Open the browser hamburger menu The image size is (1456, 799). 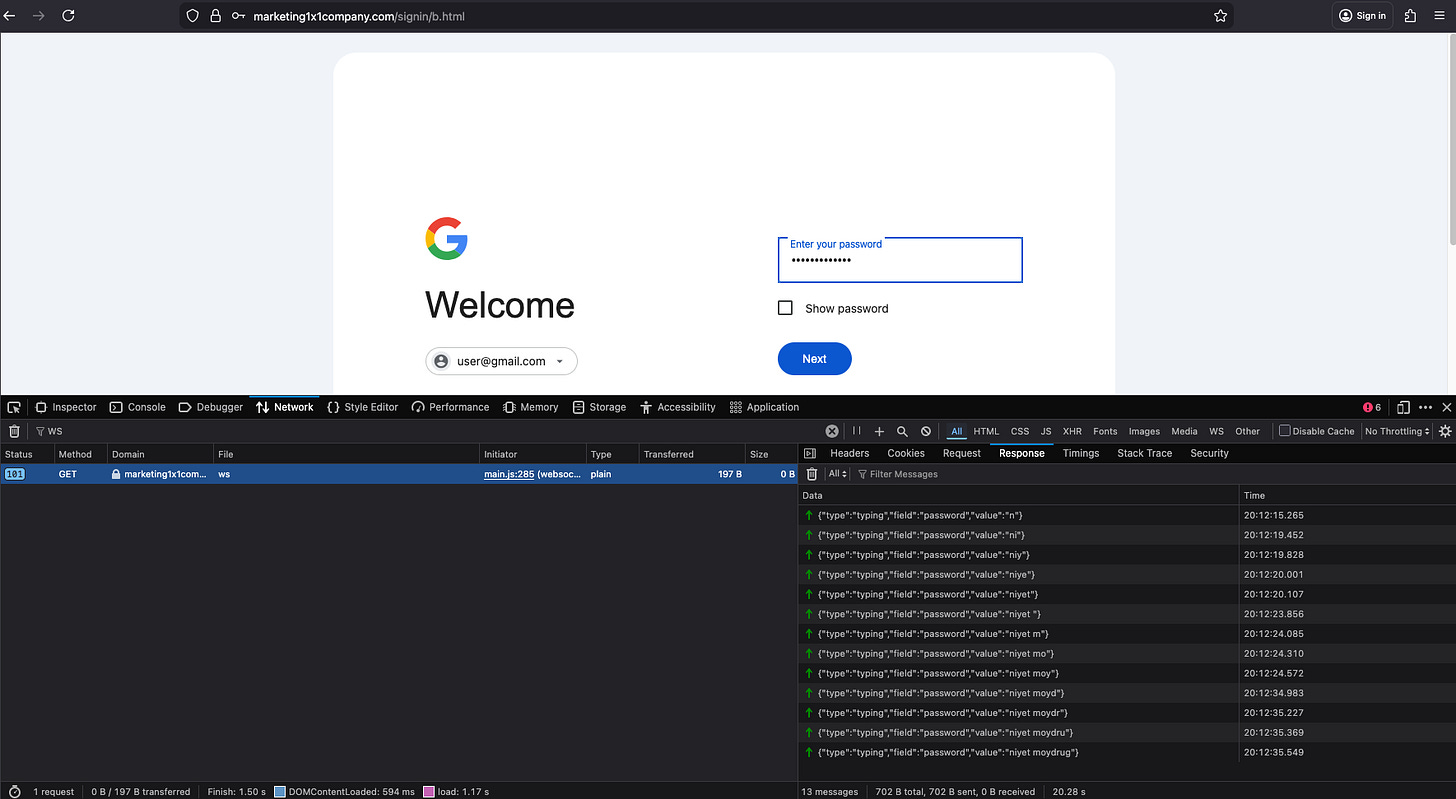(1439, 16)
